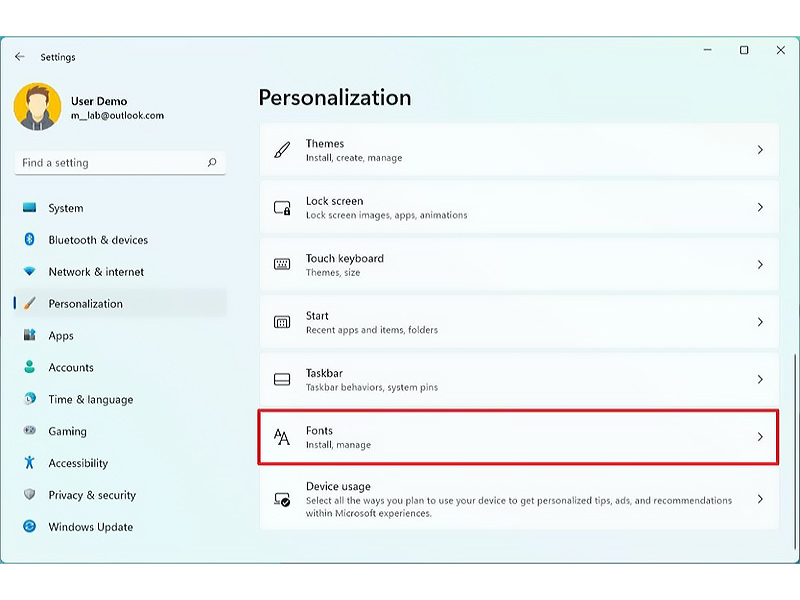Open Lock screen settings

click(x=519, y=208)
